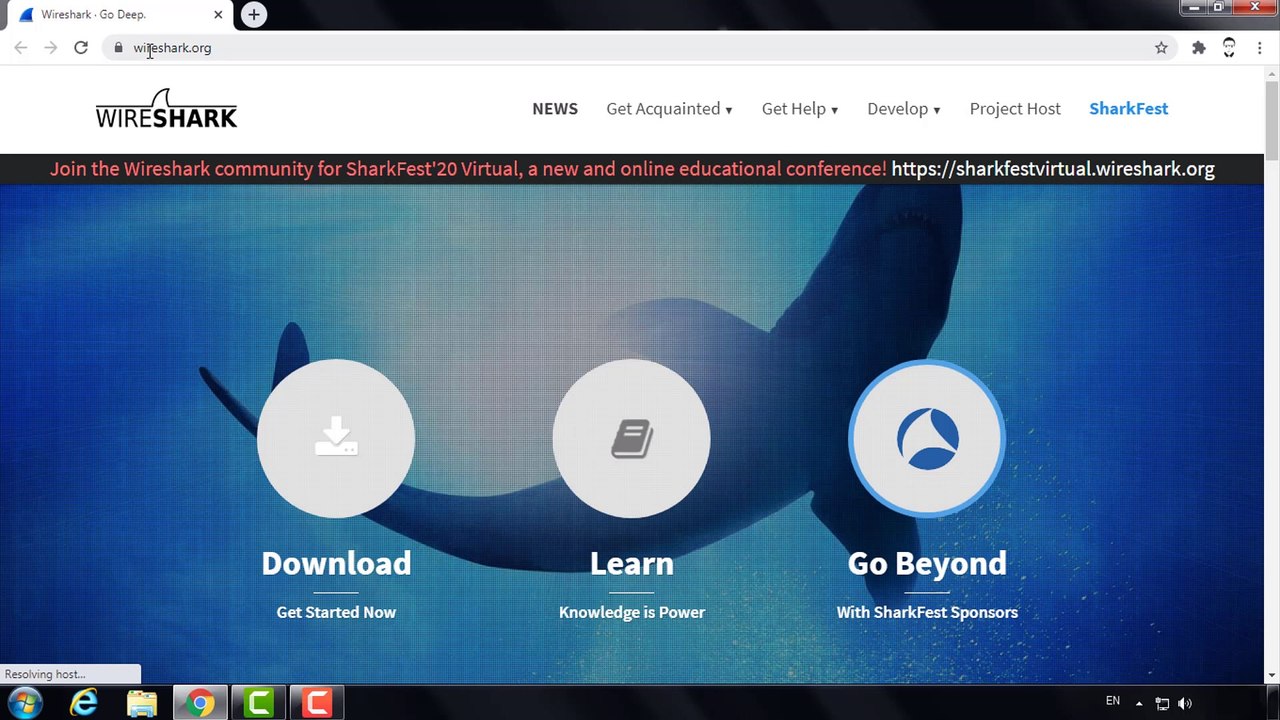The height and width of the screenshot is (720, 1280).
Task: Click Get Started Now text
Action: pos(336,612)
